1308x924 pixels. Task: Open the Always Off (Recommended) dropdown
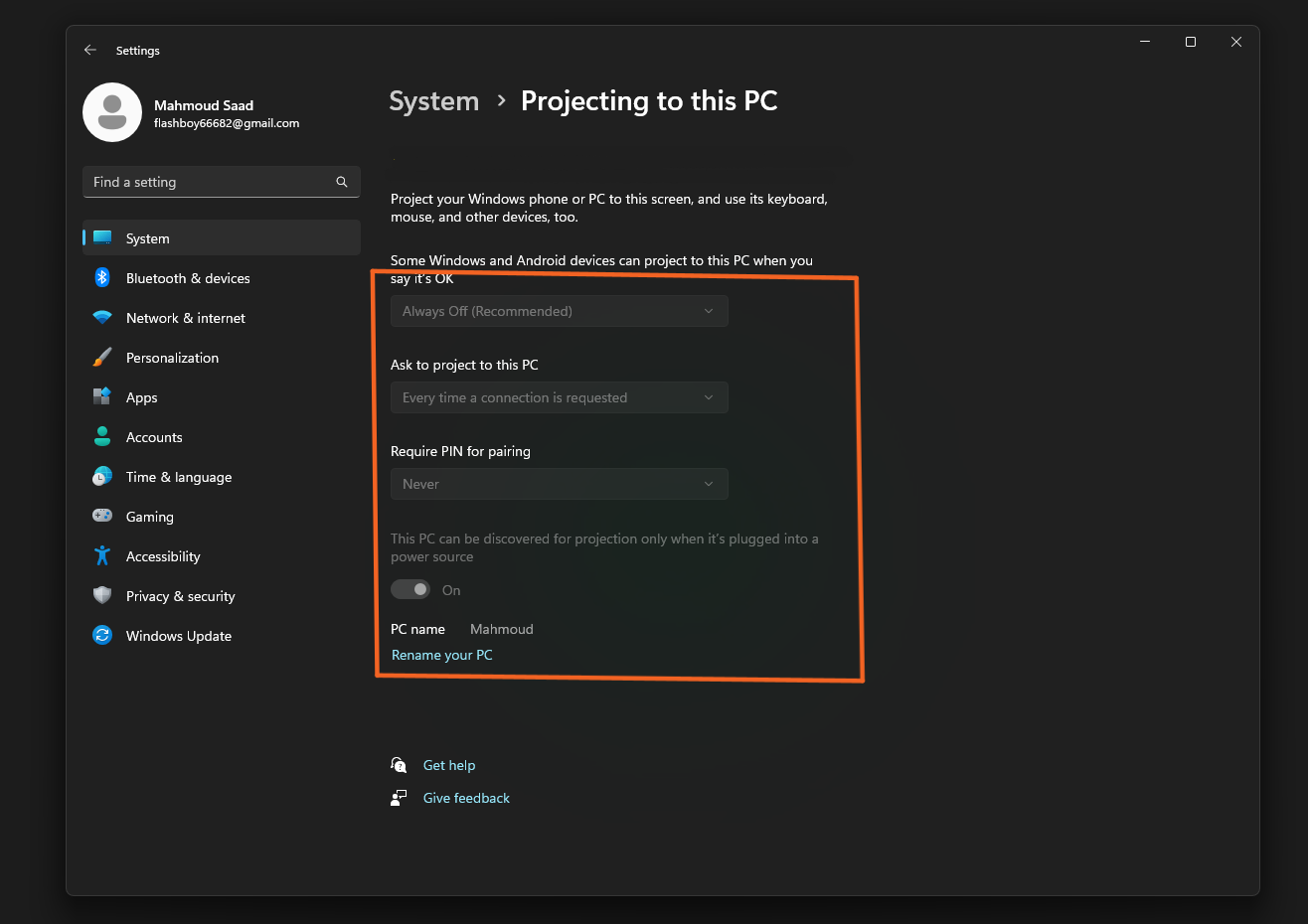[x=559, y=311]
